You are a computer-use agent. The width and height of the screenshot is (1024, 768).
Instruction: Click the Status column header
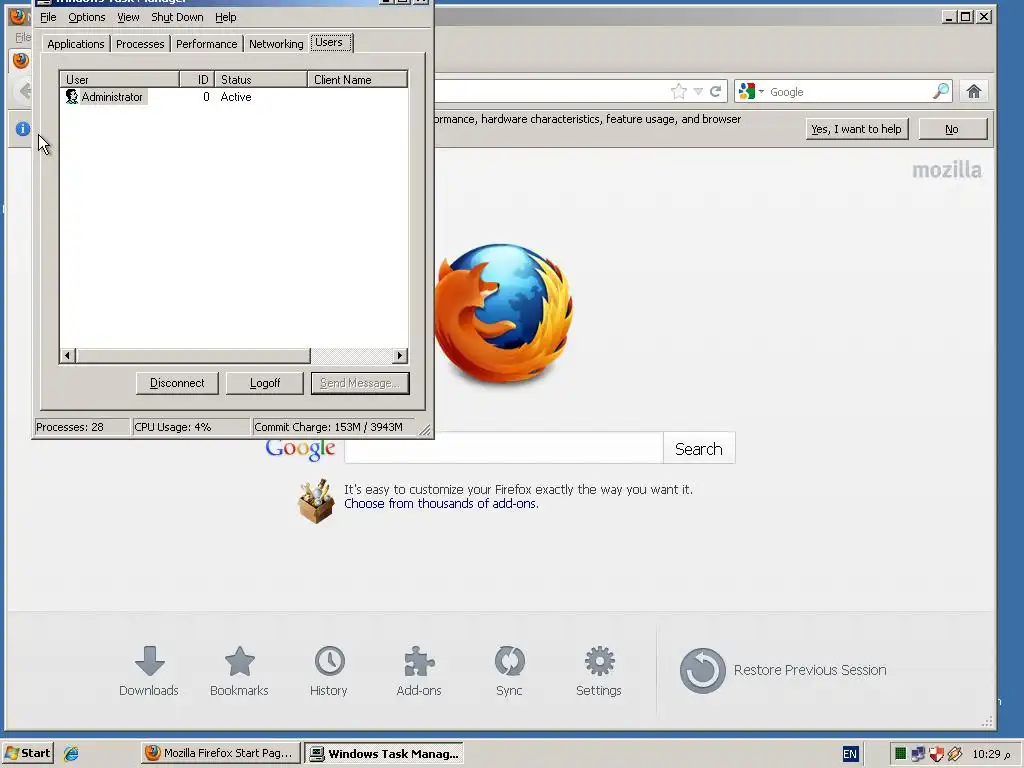tap(261, 80)
